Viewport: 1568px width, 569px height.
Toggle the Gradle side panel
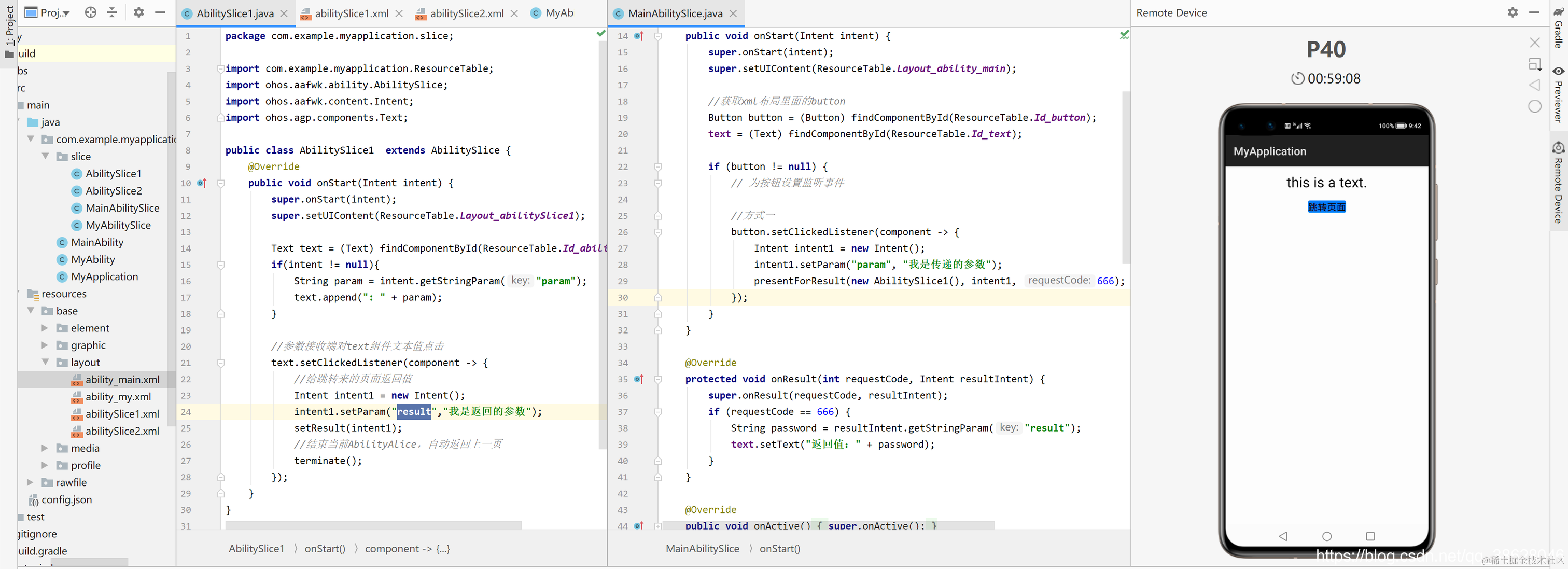click(x=1558, y=27)
